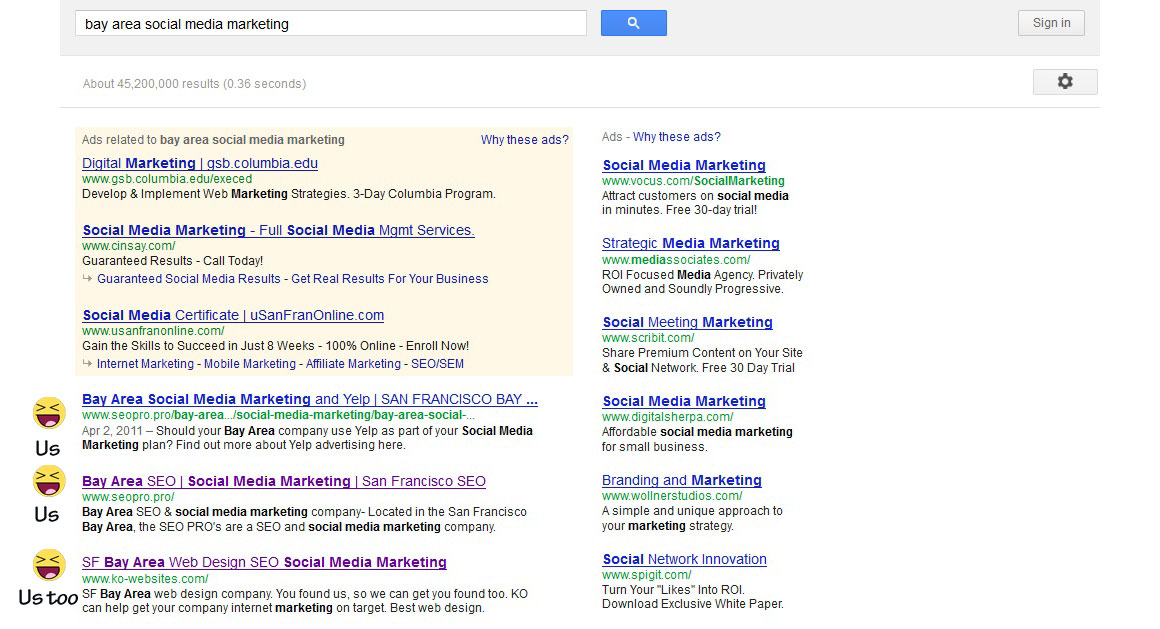This screenshot has height=629, width=1160.
Task: Open the 'Branding and Marketing' sidebar ad
Action: (x=681, y=480)
